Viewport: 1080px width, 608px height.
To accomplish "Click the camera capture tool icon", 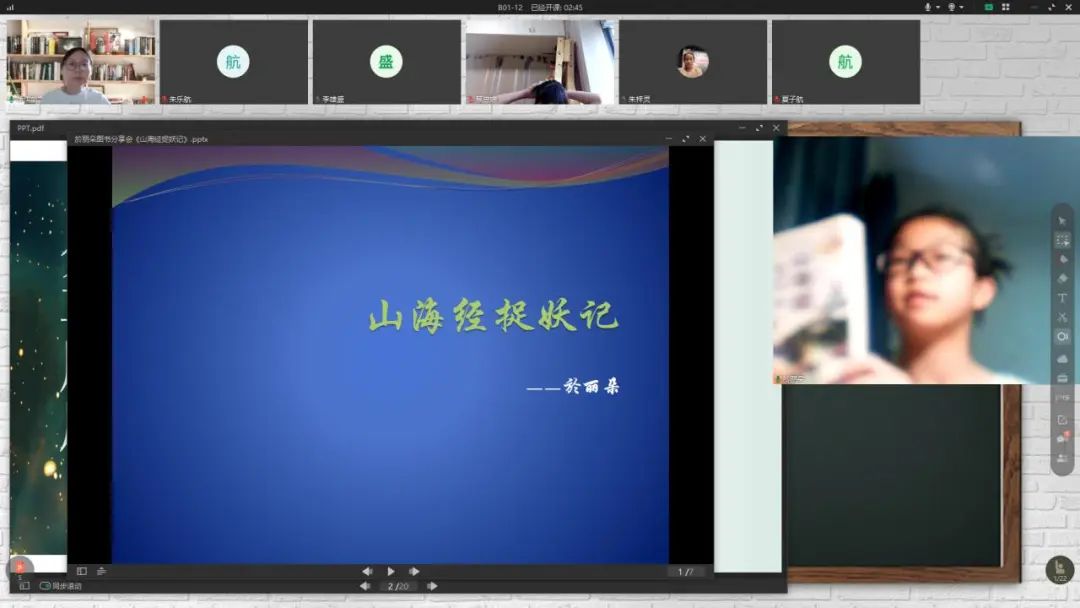I will coord(1062,337).
